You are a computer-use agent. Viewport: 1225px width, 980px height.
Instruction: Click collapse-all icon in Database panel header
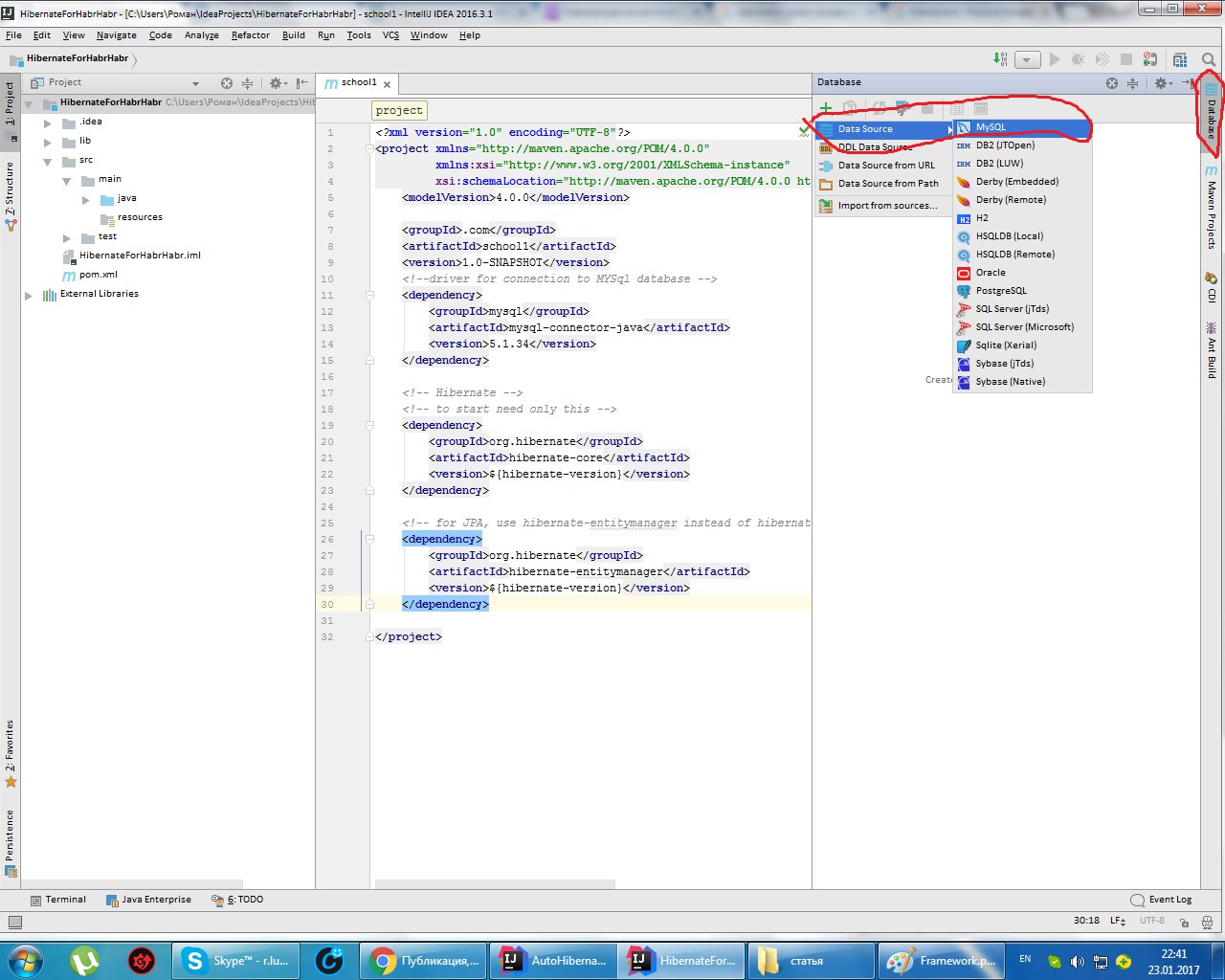tap(1132, 83)
